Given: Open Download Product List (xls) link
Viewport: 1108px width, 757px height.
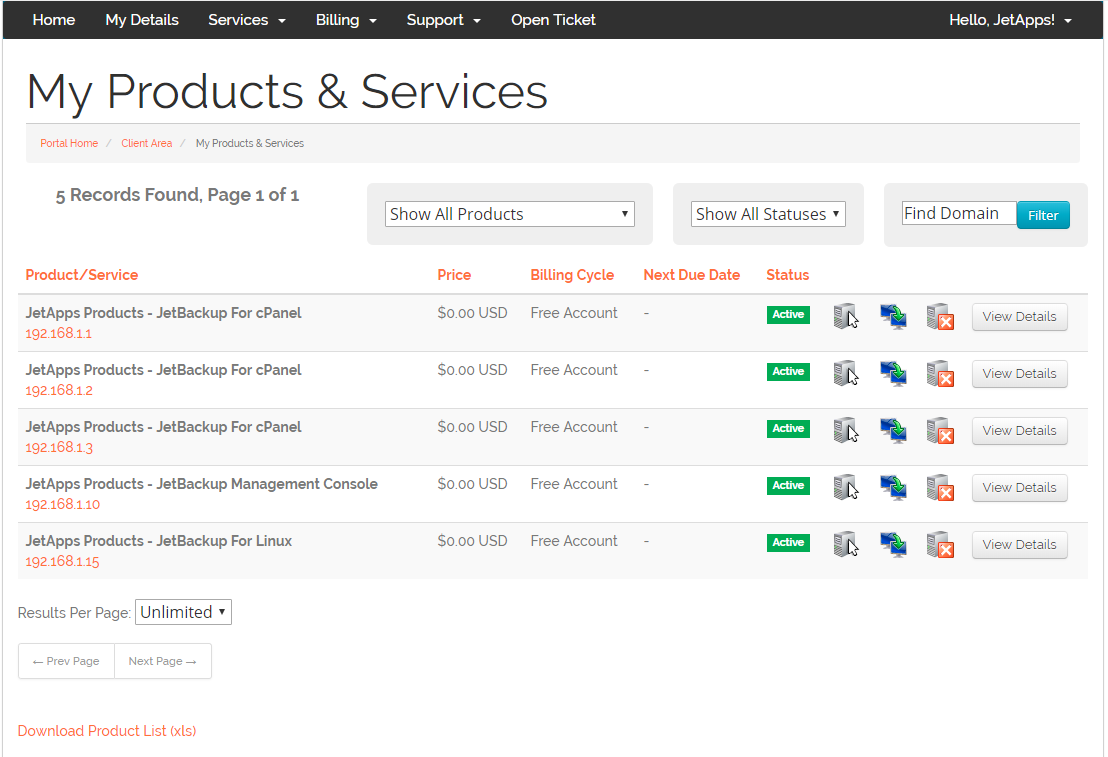Looking at the screenshot, I should pyautogui.click(x=107, y=731).
